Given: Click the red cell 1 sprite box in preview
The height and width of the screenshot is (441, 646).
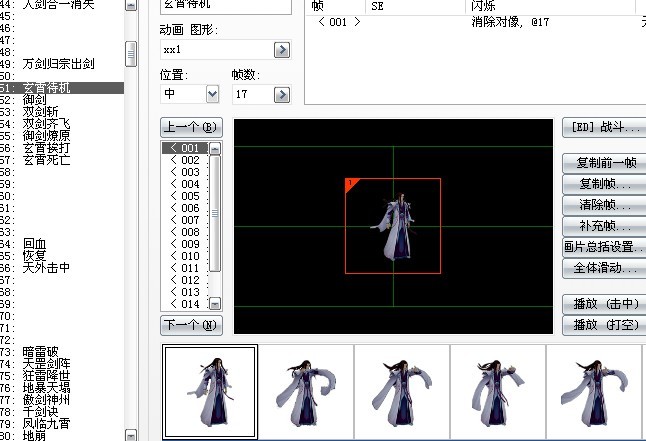Looking at the screenshot, I should pos(393,226).
